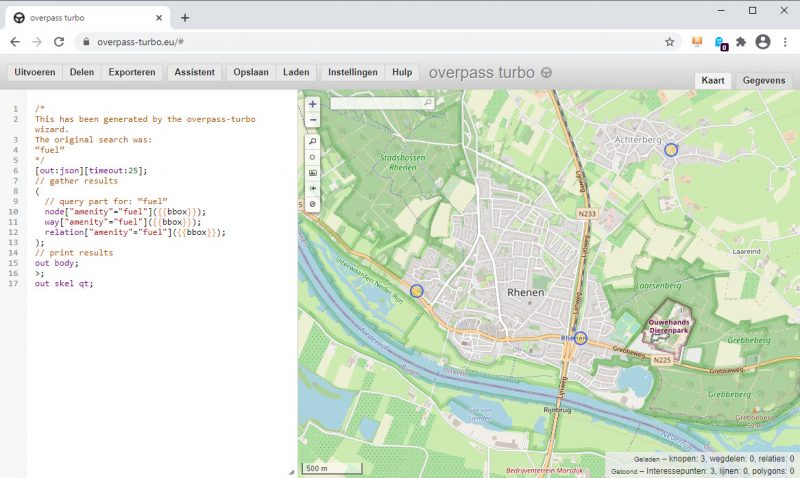Zoom in on the map
This screenshot has height=478, width=800.
[x=313, y=104]
